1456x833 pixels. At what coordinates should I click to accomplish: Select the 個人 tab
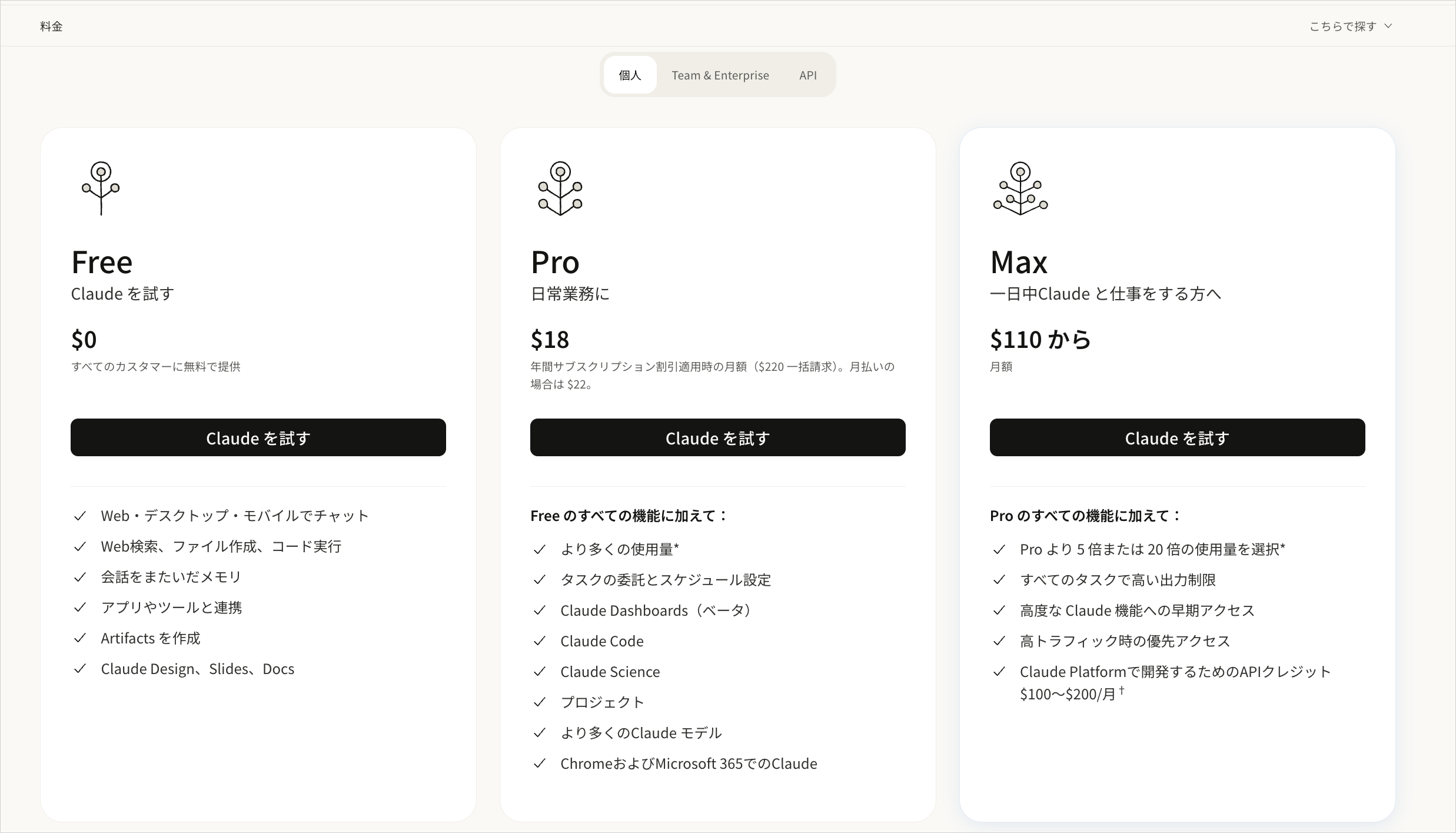click(x=630, y=75)
